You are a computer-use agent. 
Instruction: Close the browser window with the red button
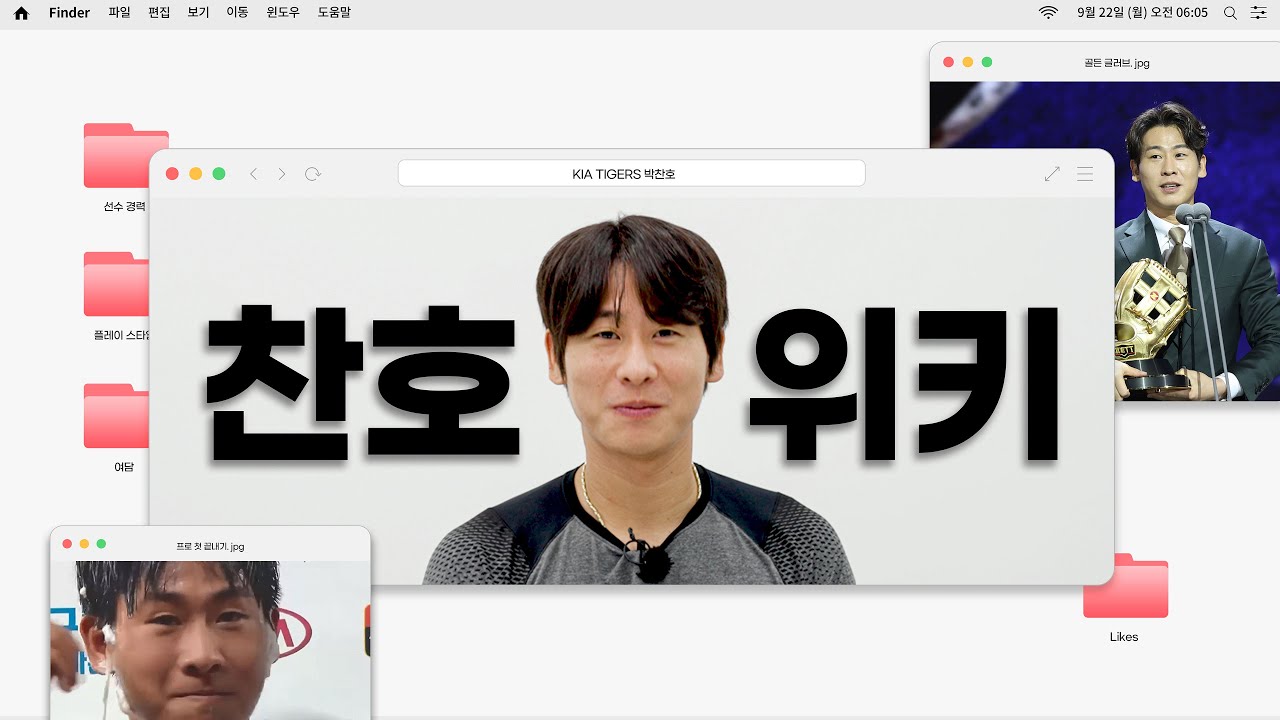172,174
